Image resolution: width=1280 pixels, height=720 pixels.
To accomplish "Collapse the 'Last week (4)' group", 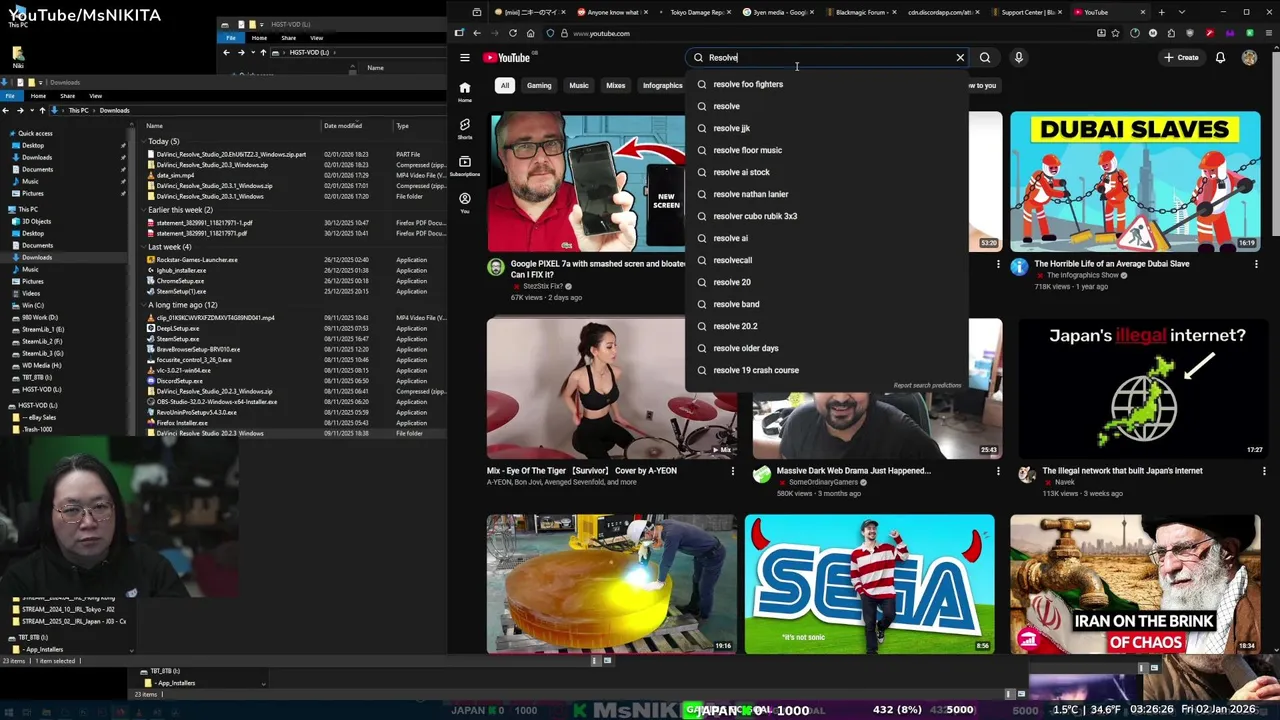I will [x=143, y=247].
